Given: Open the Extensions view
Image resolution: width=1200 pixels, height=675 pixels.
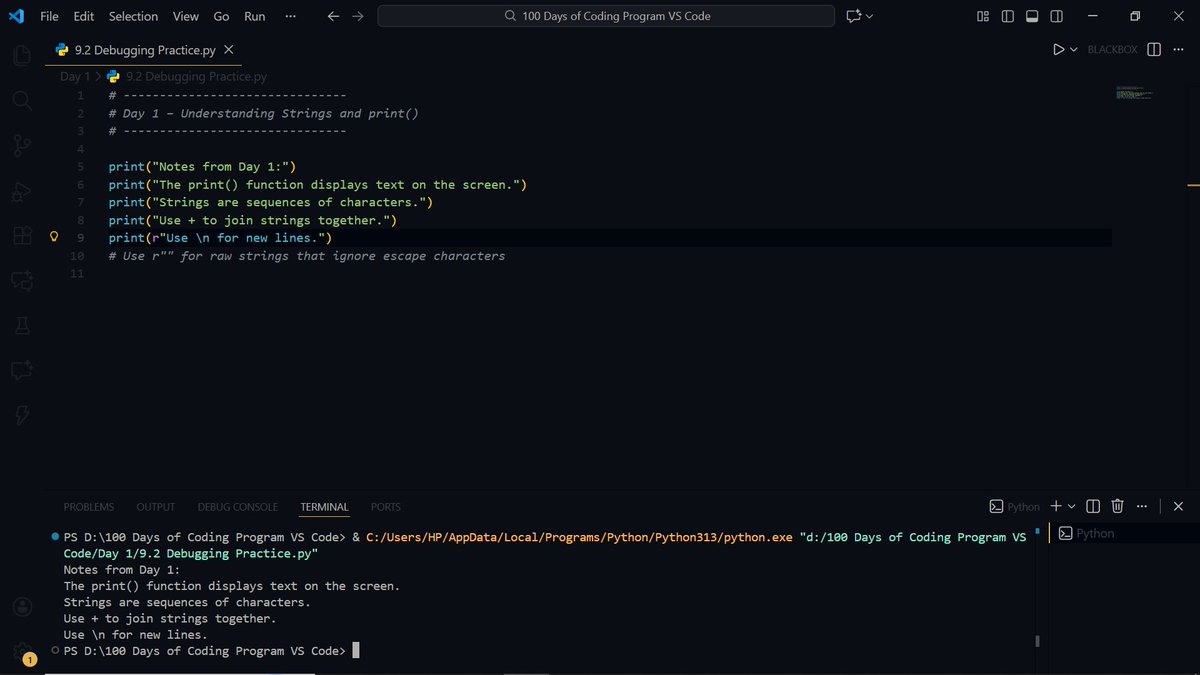Looking at the screenshot, I should pyautogui.click(x=21, y=235).
